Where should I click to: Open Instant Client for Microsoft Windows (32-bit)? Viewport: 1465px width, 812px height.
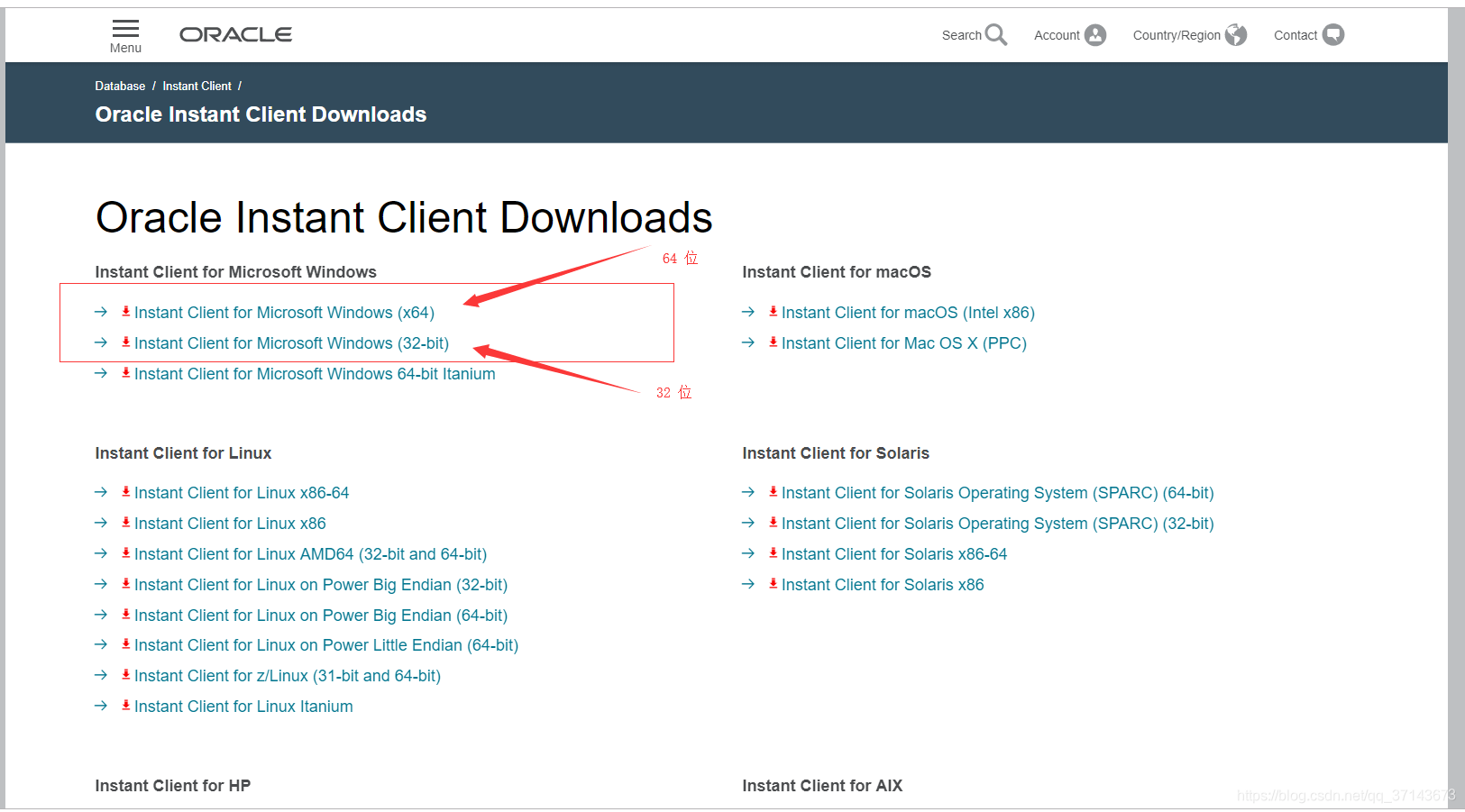click(291, 343)
